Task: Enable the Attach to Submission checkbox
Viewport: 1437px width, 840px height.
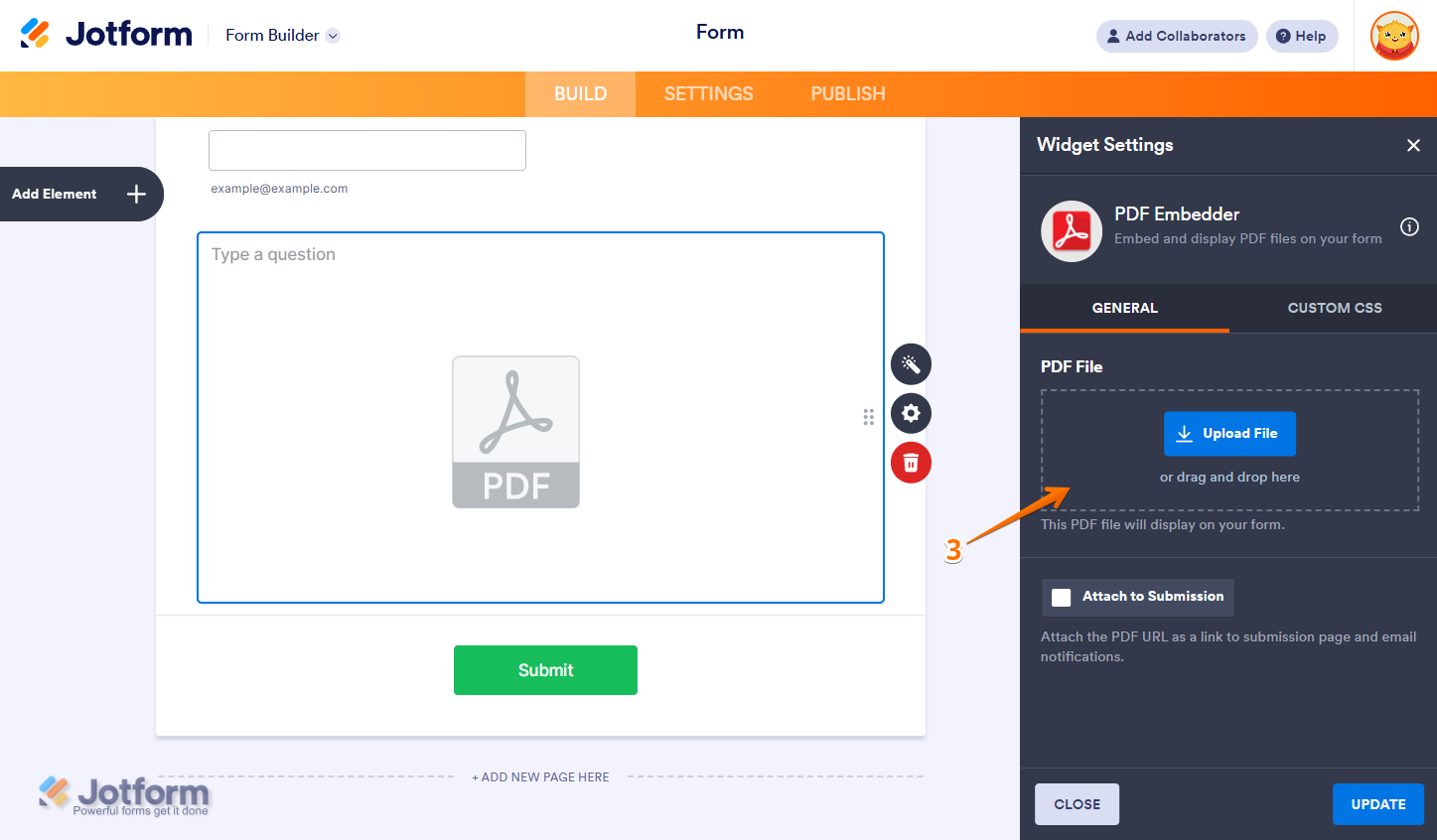Action: (1061, 597)
